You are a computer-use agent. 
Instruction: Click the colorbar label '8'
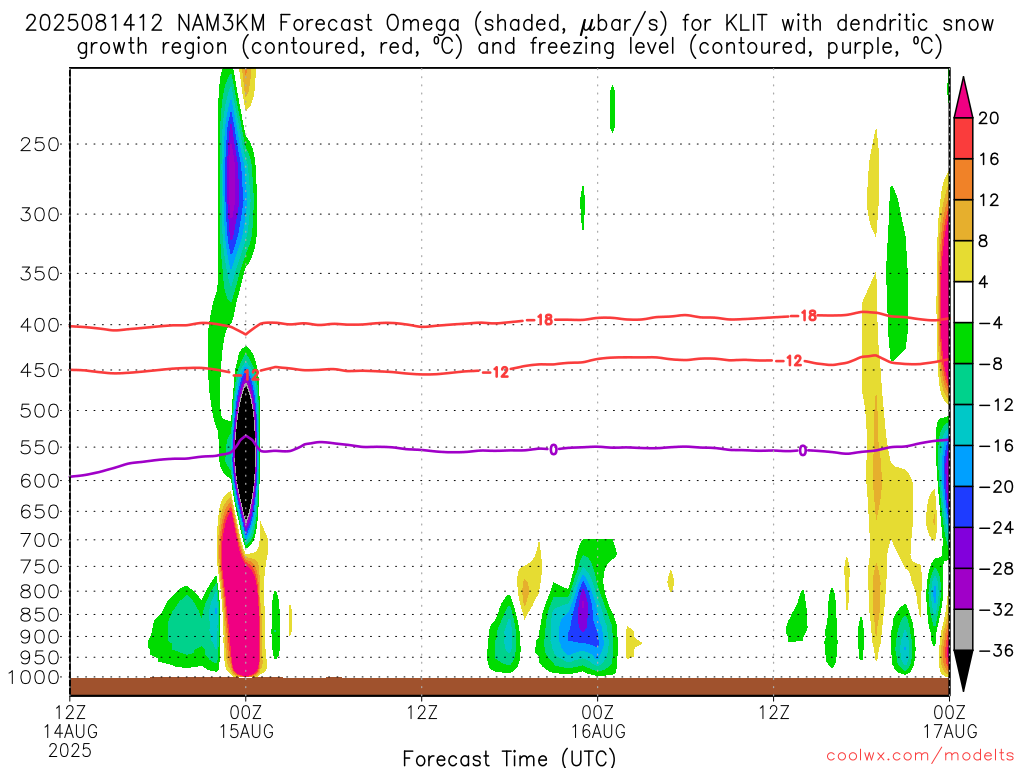[x=983, y=241]
